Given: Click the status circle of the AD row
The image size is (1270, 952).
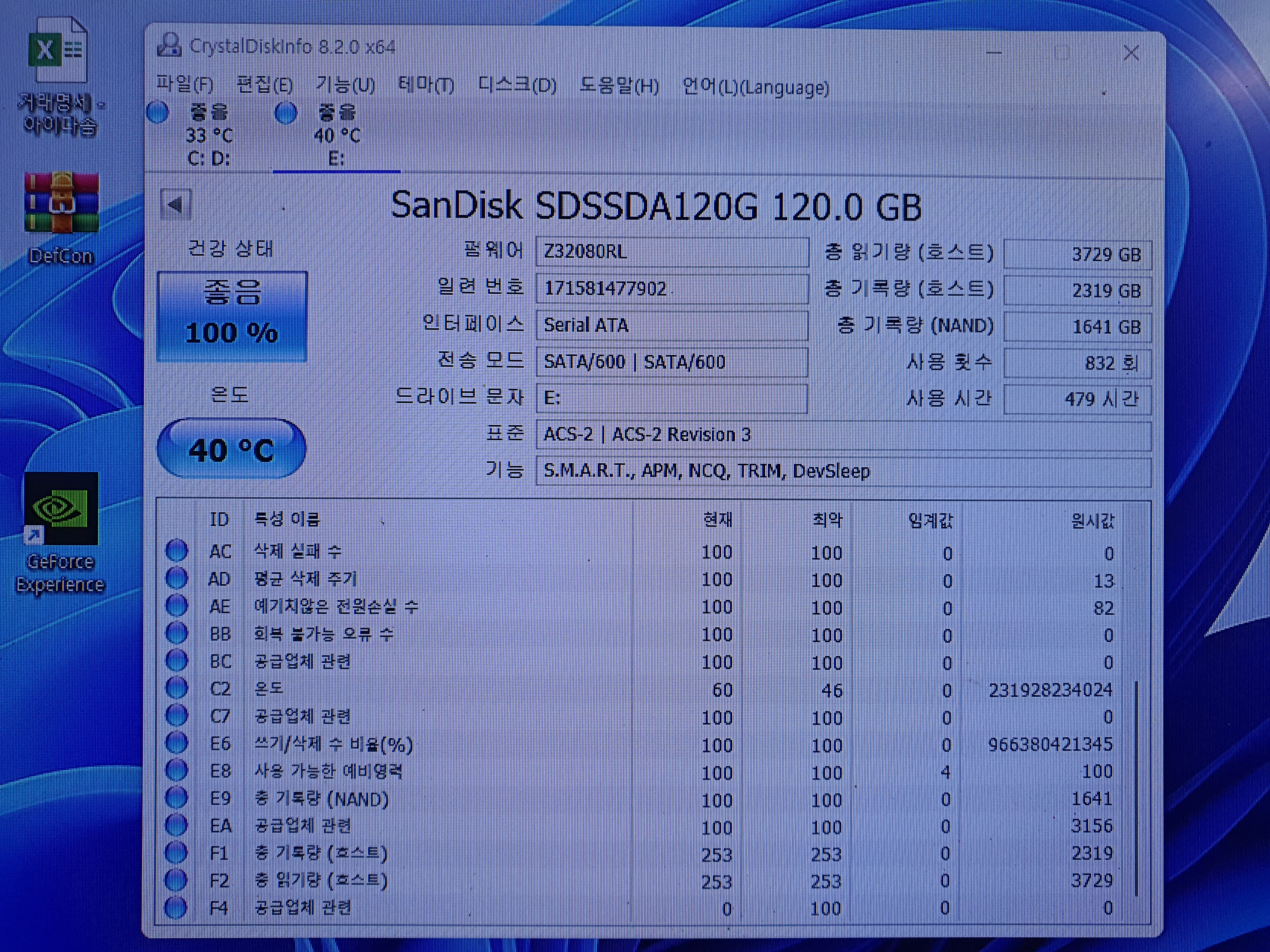Looking at the screenshot, I should tap(177, 578).
